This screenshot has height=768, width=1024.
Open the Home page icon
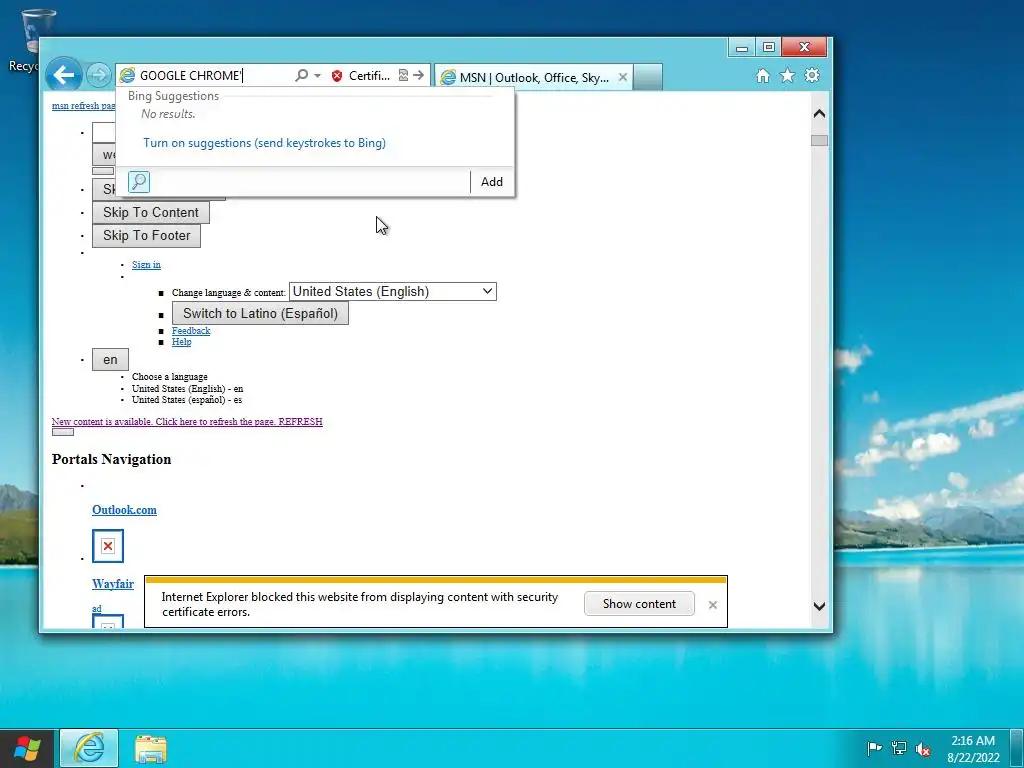pos(762,76)
